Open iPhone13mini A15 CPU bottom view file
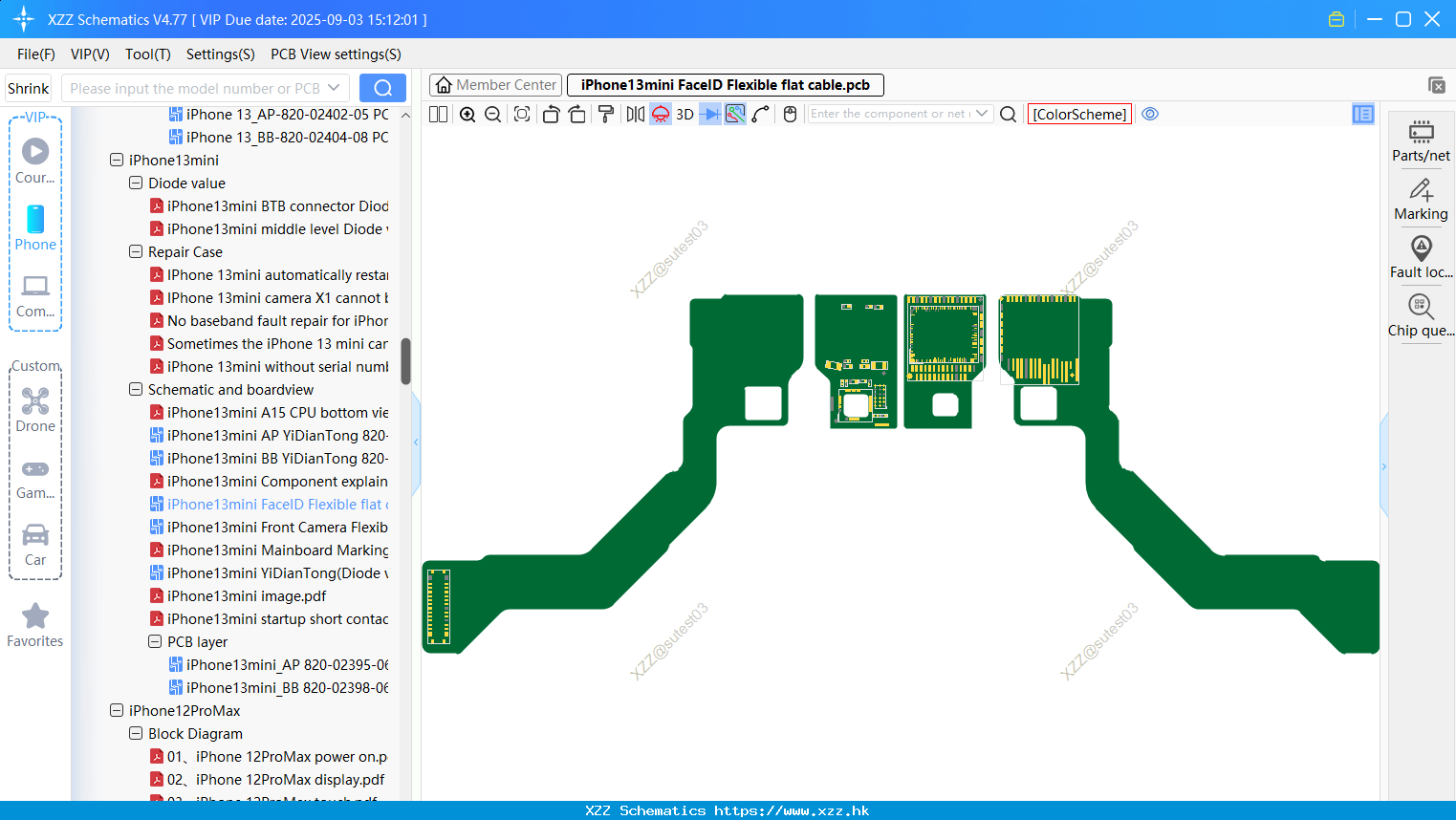1456x820 pixels. pyautogui.click(x=270, y=413)
